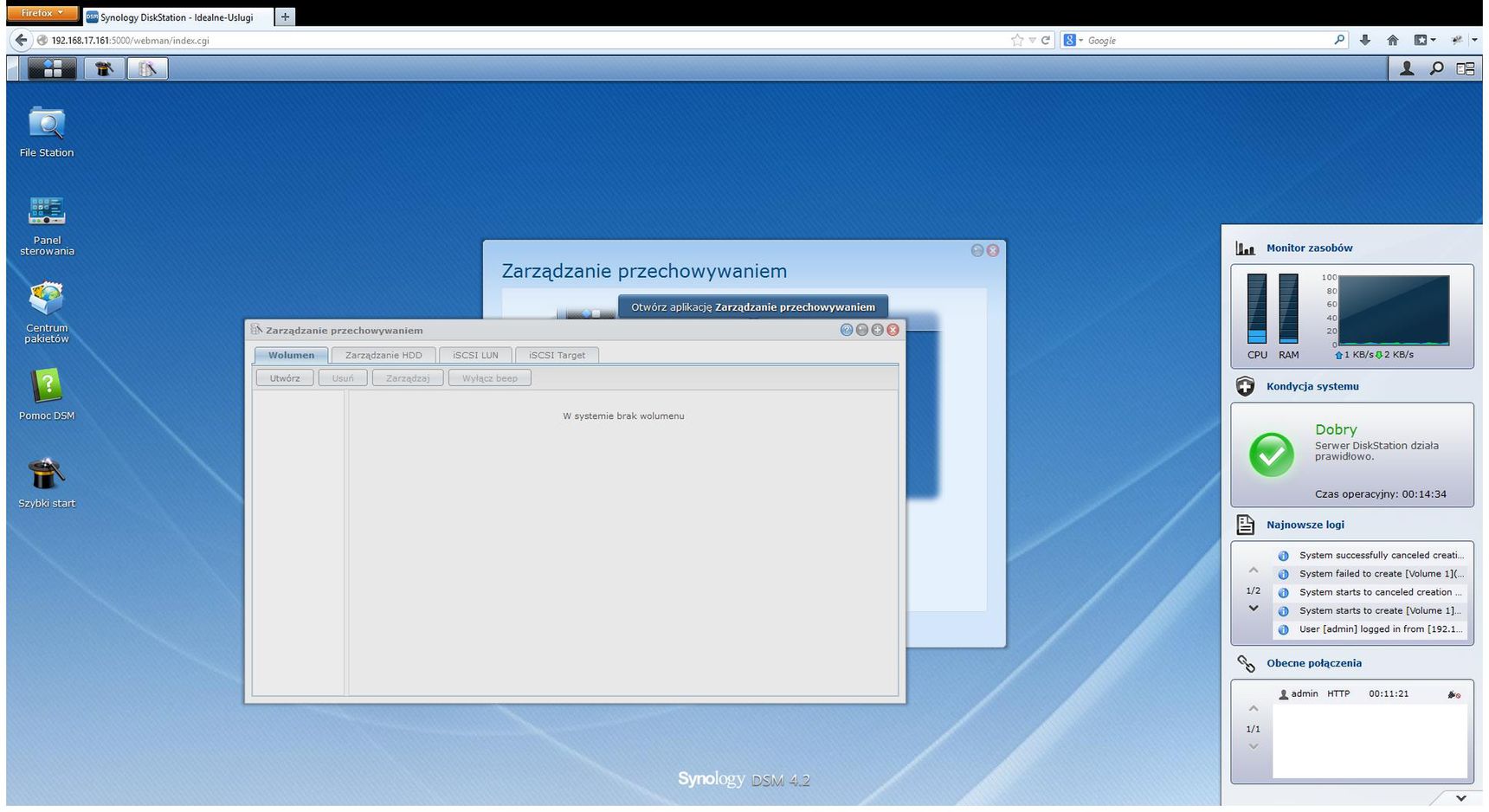This screenshot has height=812, width=1489.
Task: Switch to iSCSI Target tab
Action: click(557, 355)
